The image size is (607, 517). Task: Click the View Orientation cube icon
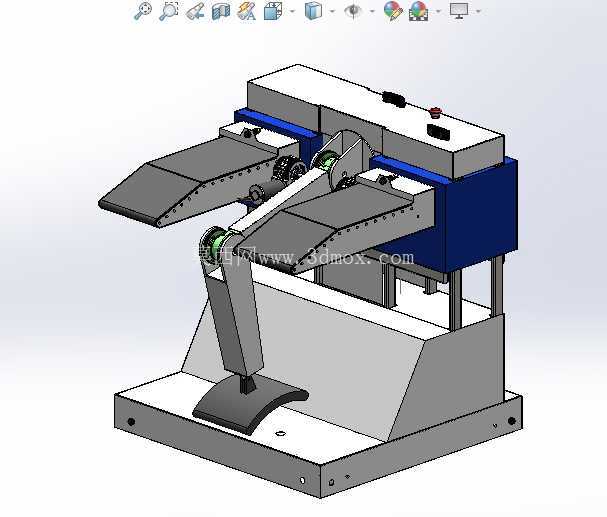tap(273, 11)
